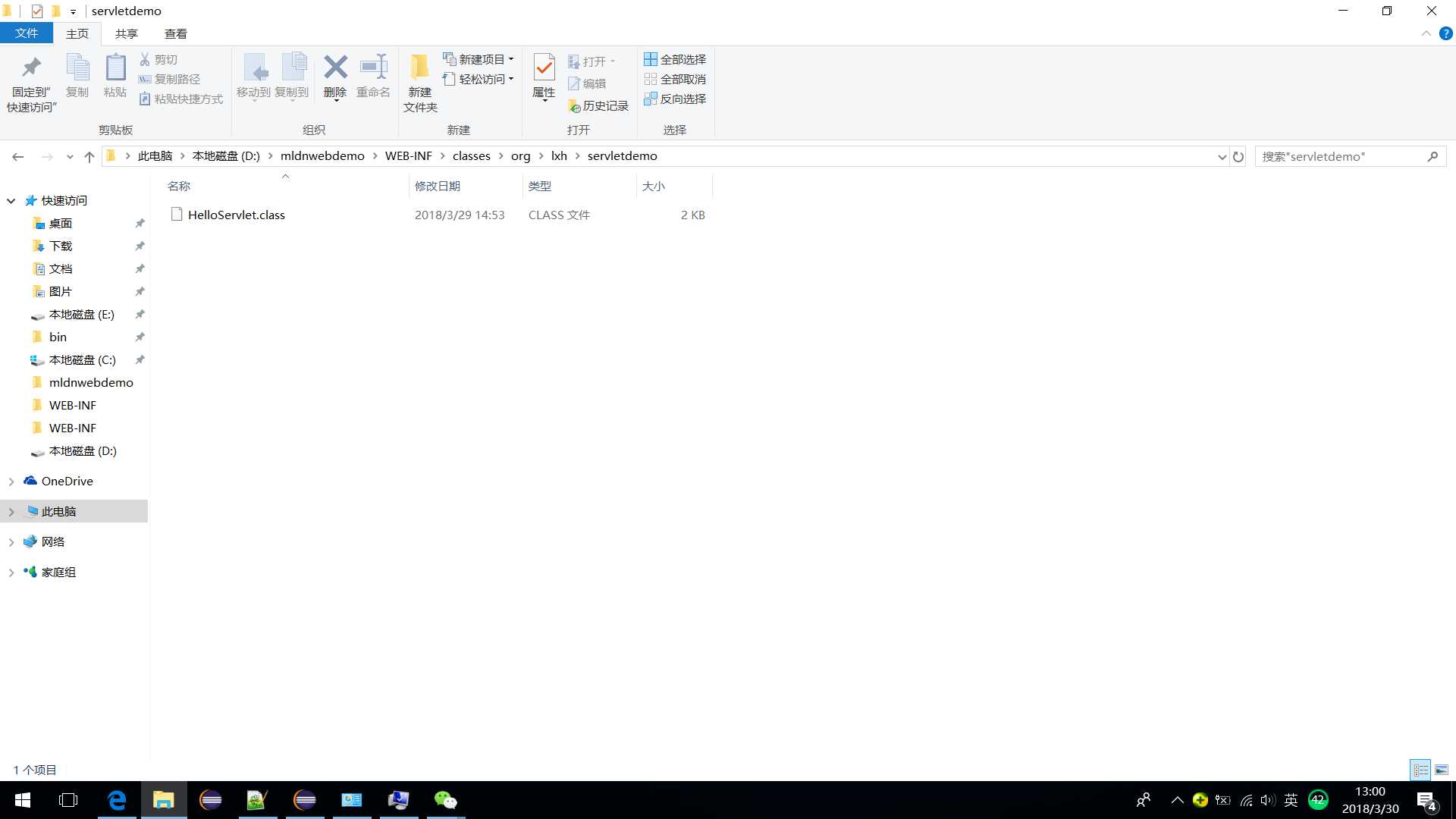Choose Paste shortcut in clipboard group
The width and height of the screenshot is (1456, 819).
(181, 99)
